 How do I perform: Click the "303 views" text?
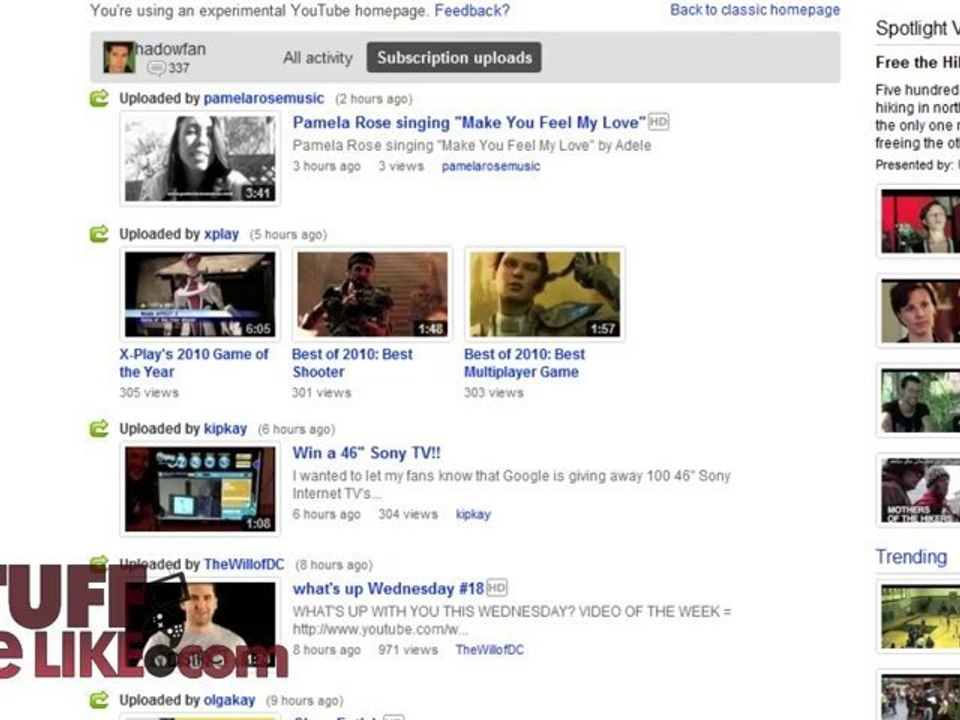point(493,392)
